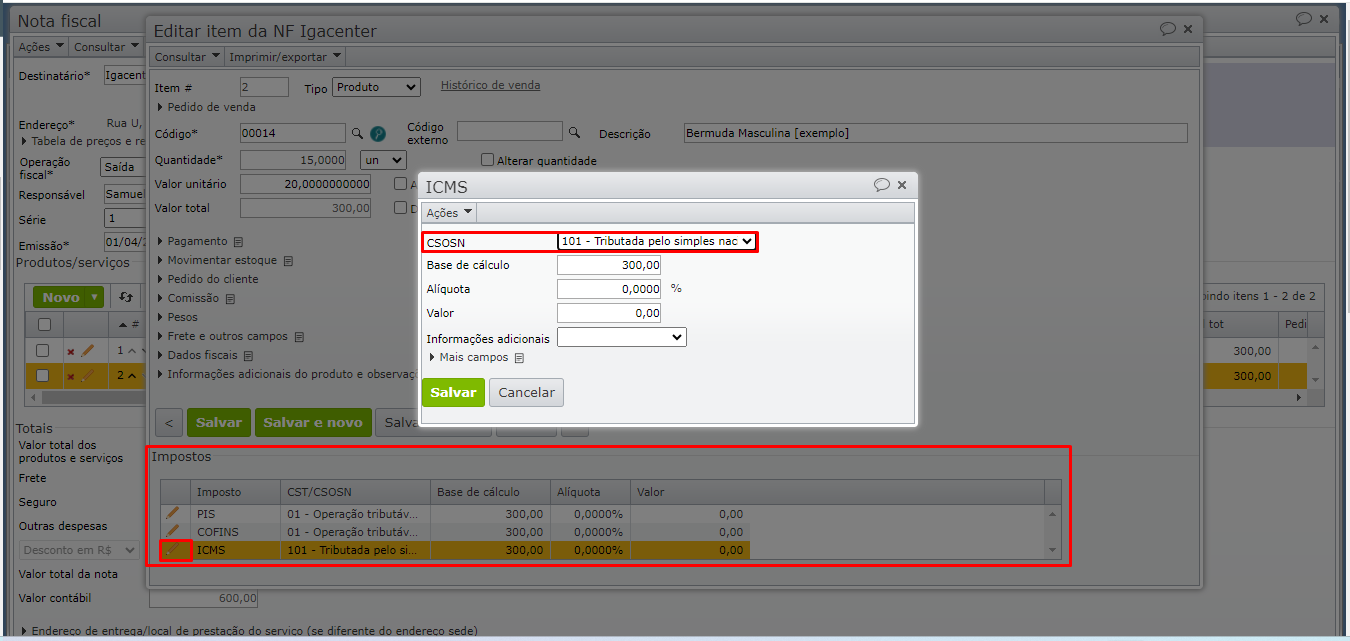This screenshot has height=641, width=1350.
Task: Click comment bubble in Editar item window
Action: click(1167, 29)
